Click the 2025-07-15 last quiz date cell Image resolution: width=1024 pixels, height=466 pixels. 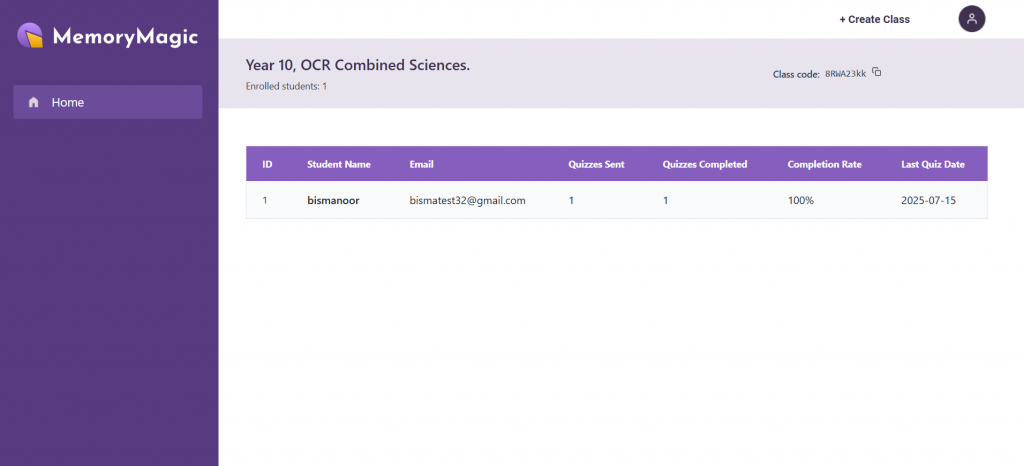tap(928, 200)
